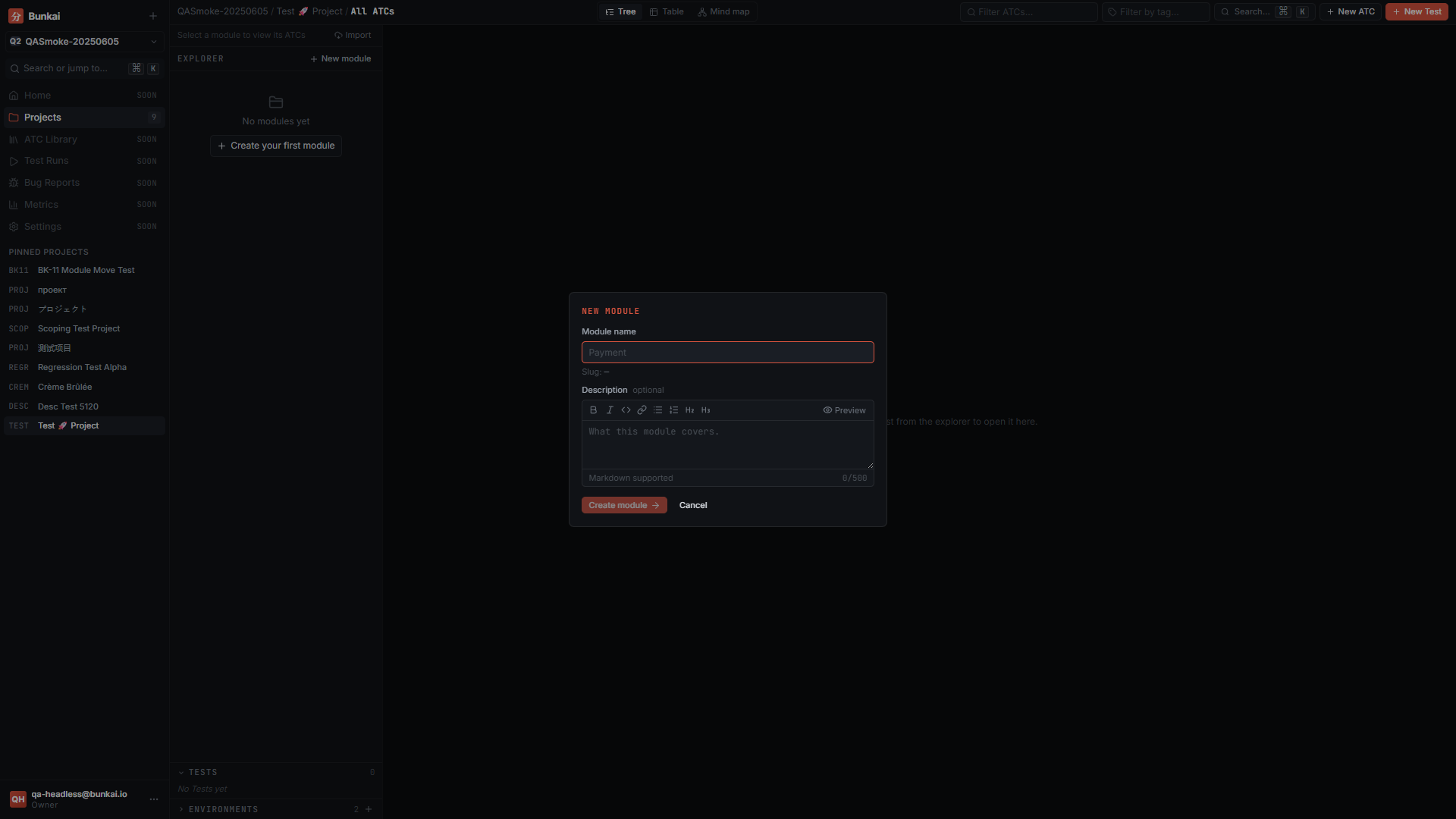Screen dimensions: 1456x819
Task: Open Projects in the sidebar
Action: click(83, 118)
